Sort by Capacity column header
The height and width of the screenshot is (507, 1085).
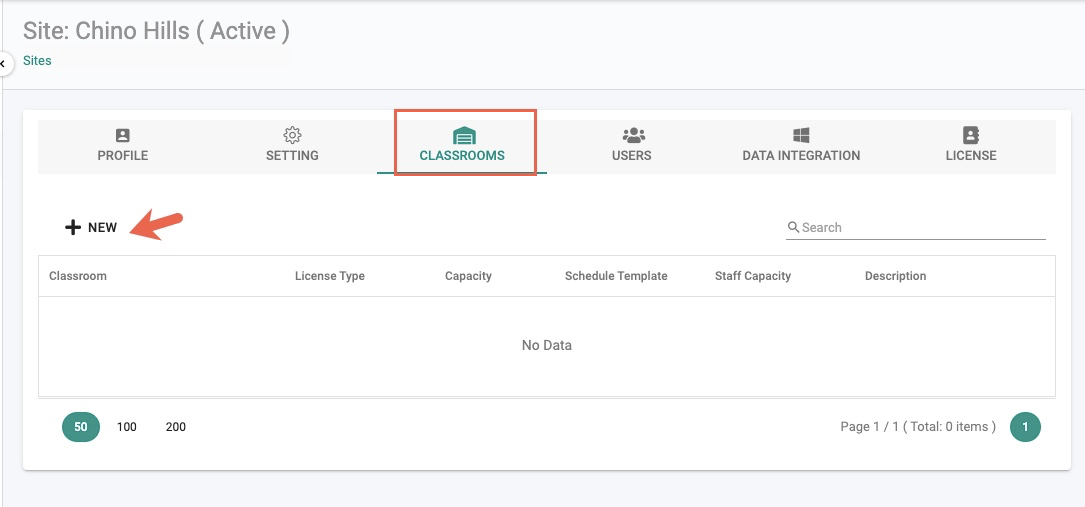[468, 276]
